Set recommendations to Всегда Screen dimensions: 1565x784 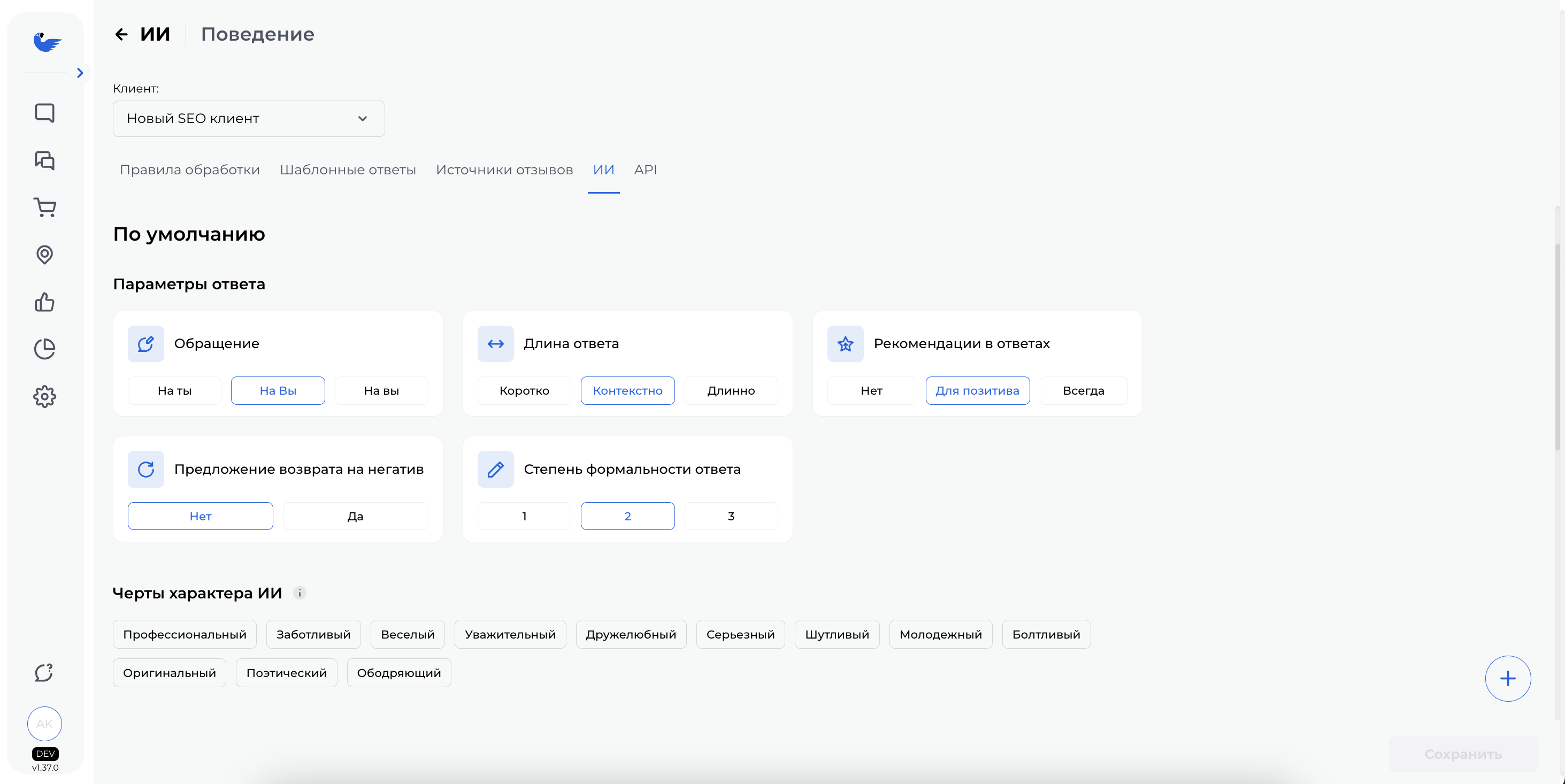point(1083,391)
